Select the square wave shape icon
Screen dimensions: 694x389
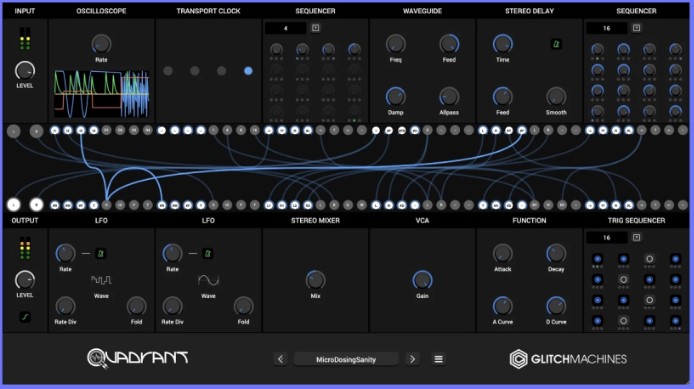tap(101, 280)
